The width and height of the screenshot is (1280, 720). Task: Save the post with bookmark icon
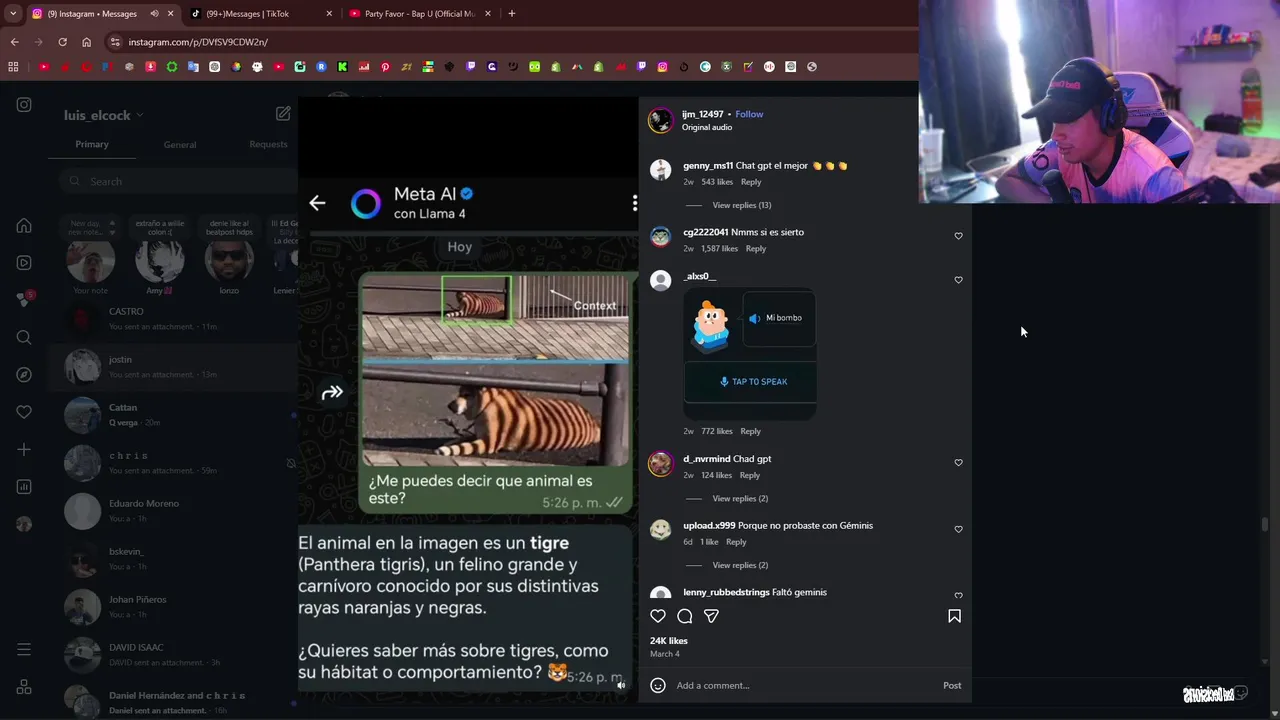(x=954, y=616)
